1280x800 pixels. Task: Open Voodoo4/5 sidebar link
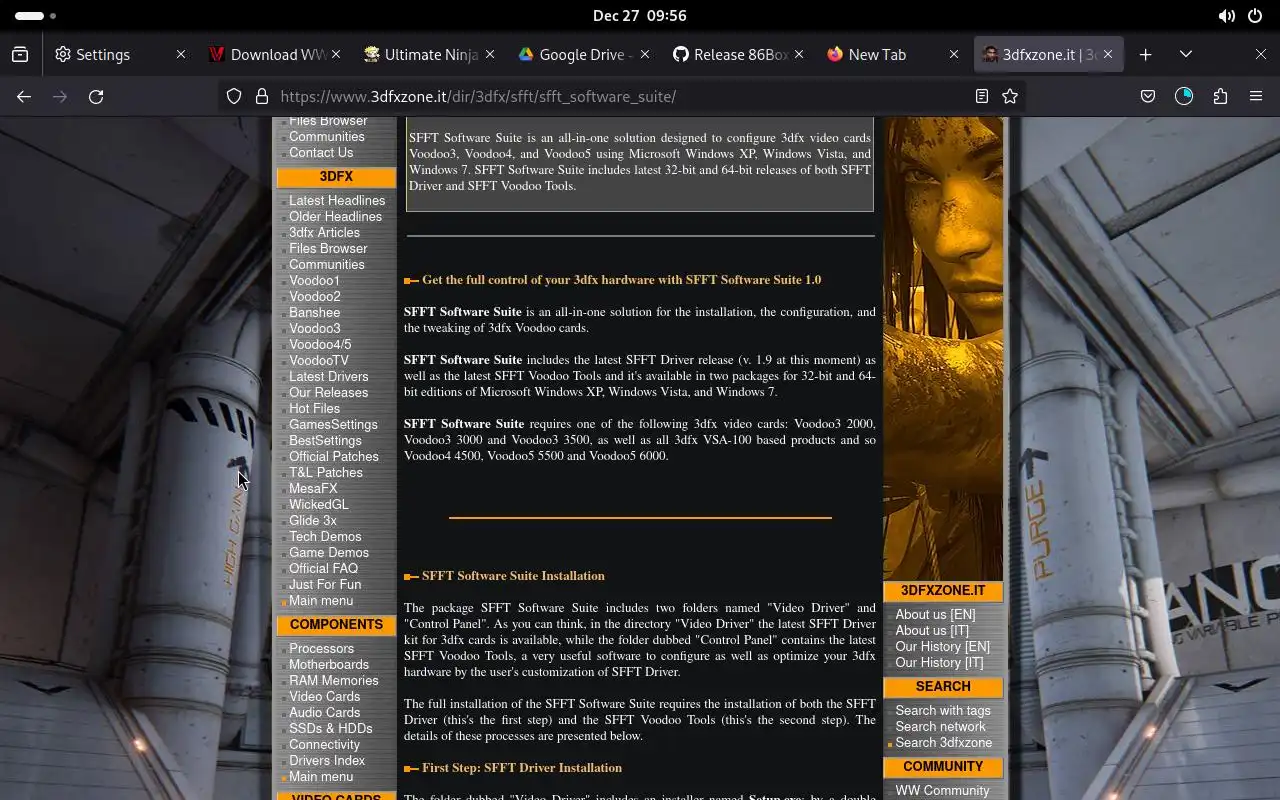click(320, 345)
